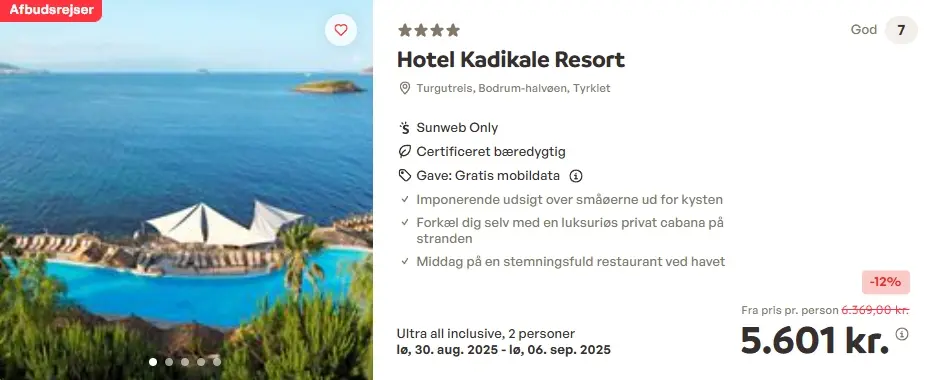
Task: Select the first image carousel dot
Action: (x=153, y=362)
